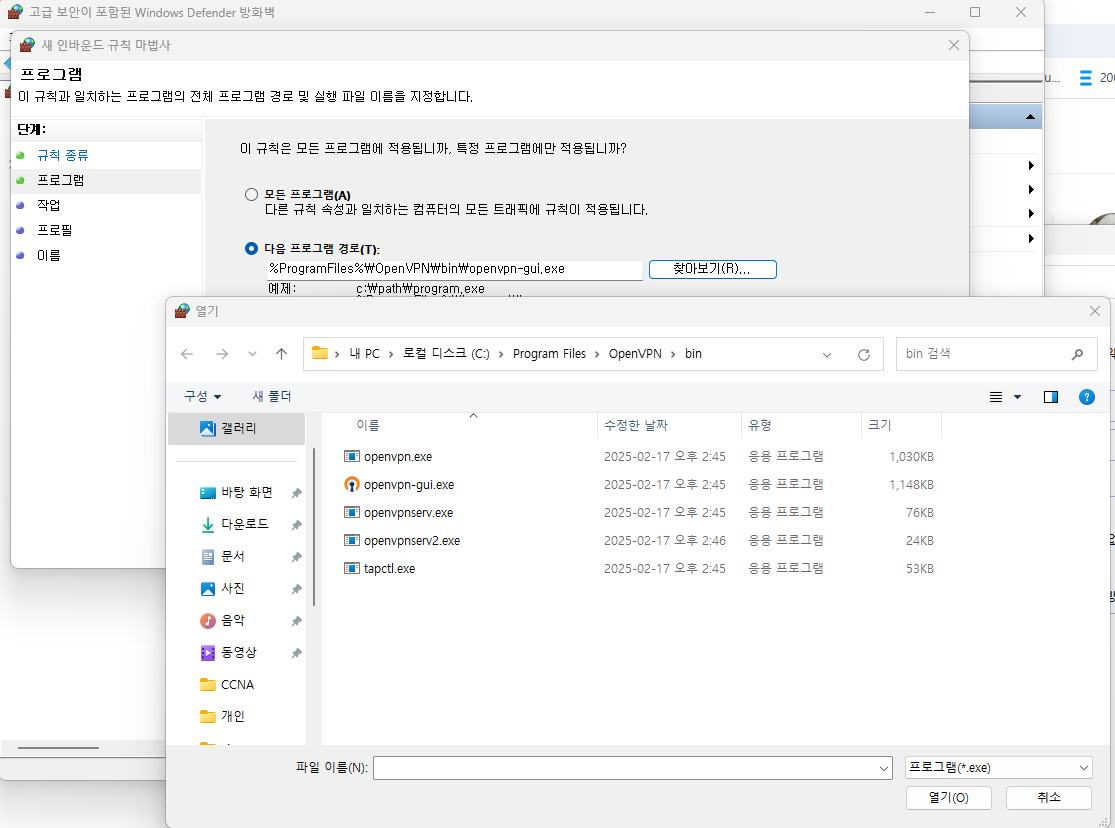This screenshot has width=1115, height=828.
Task: Open 문서 folder in navigation pane
Action: 232,556
